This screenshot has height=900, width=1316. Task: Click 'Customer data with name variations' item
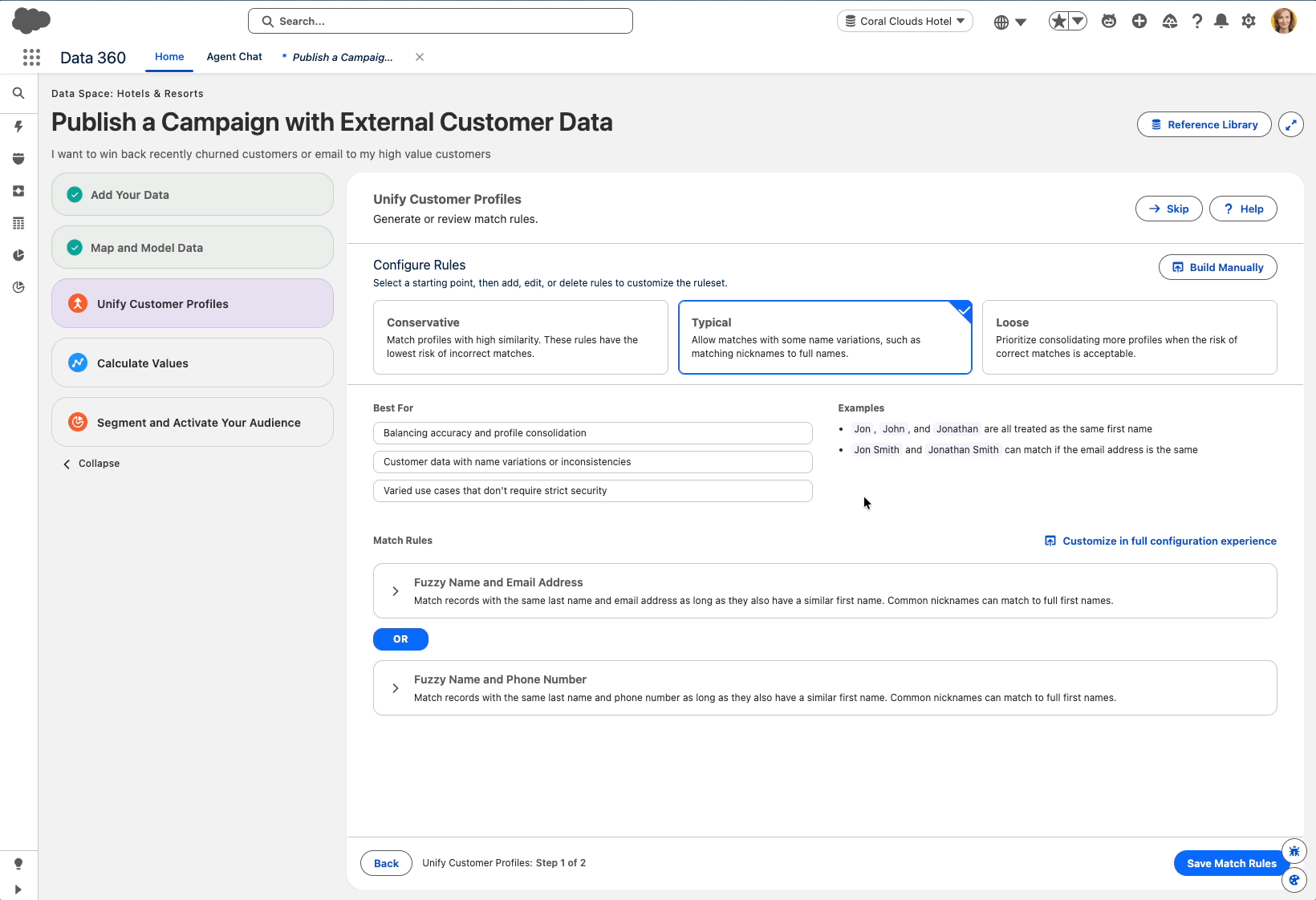tap(593, 462)
